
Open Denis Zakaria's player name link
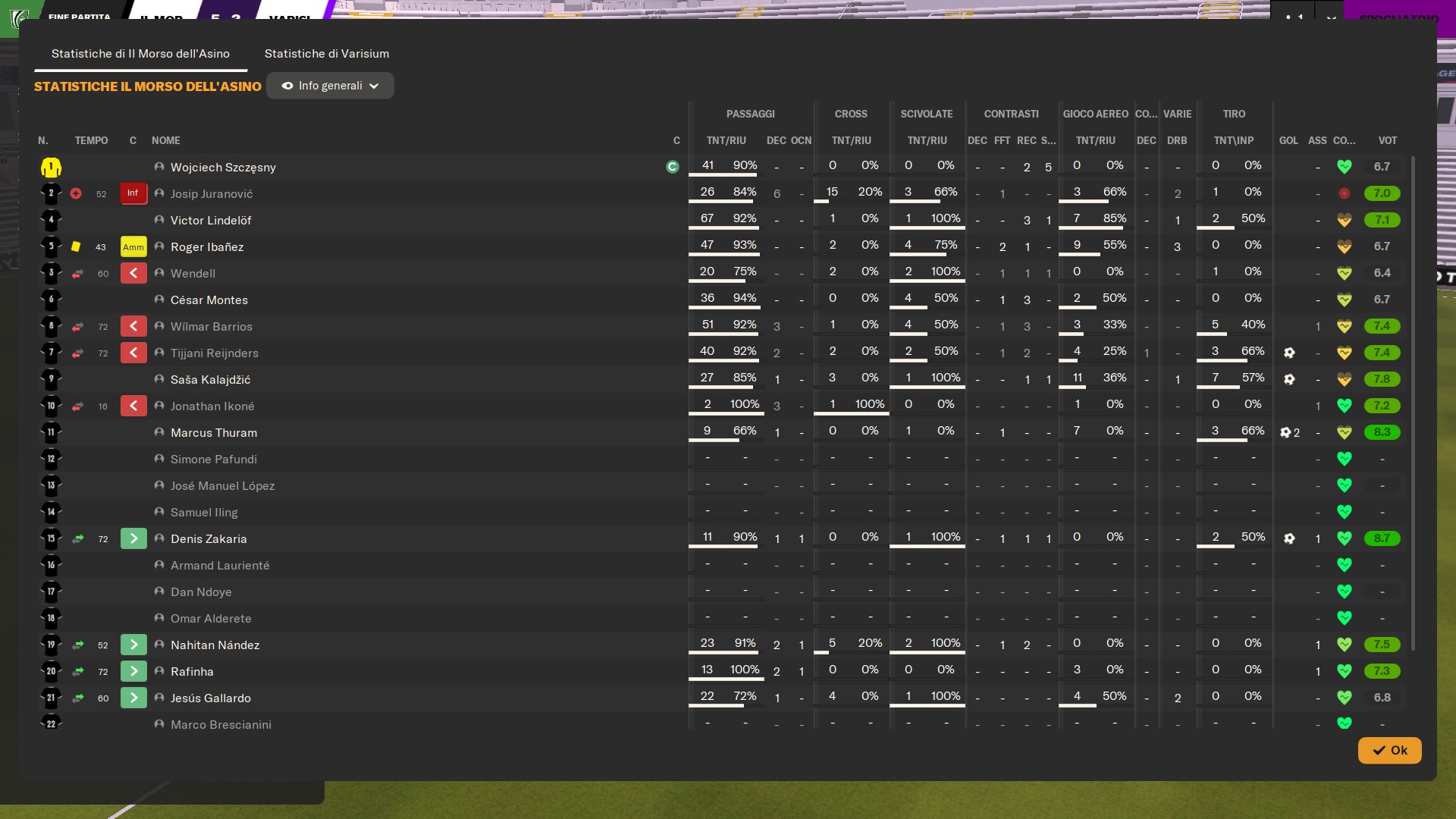pyautogui.click(x=209, y=538)
